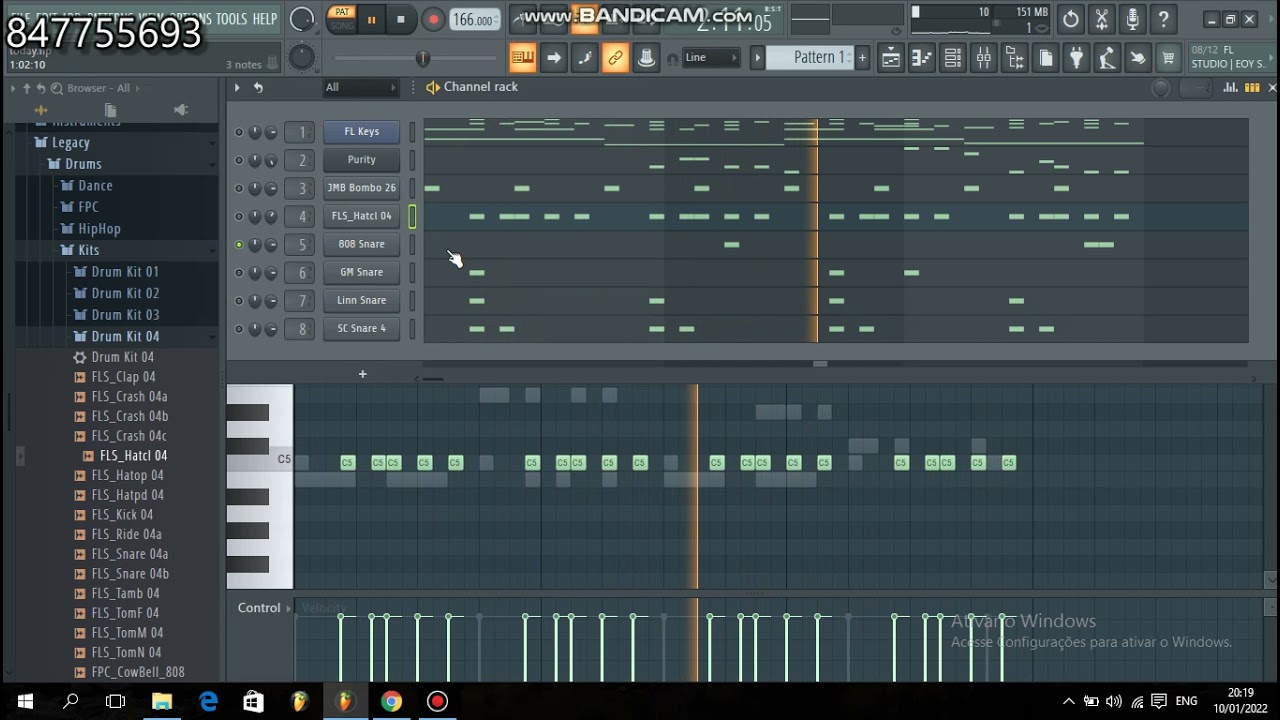Open the HELP menu
This screenshot has width=1280, height=720.
click(x=265, y=19)
